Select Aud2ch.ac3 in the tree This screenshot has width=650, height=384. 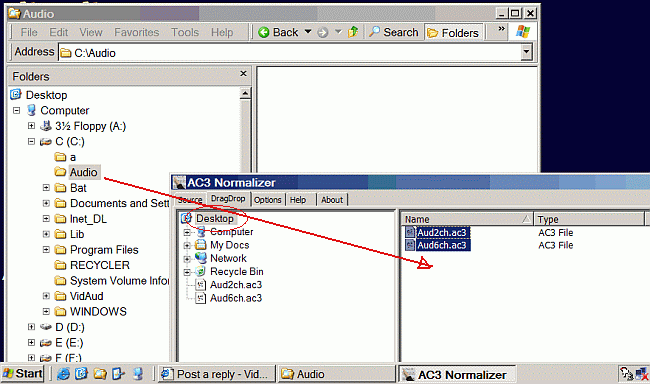click(x=236, y=285)
